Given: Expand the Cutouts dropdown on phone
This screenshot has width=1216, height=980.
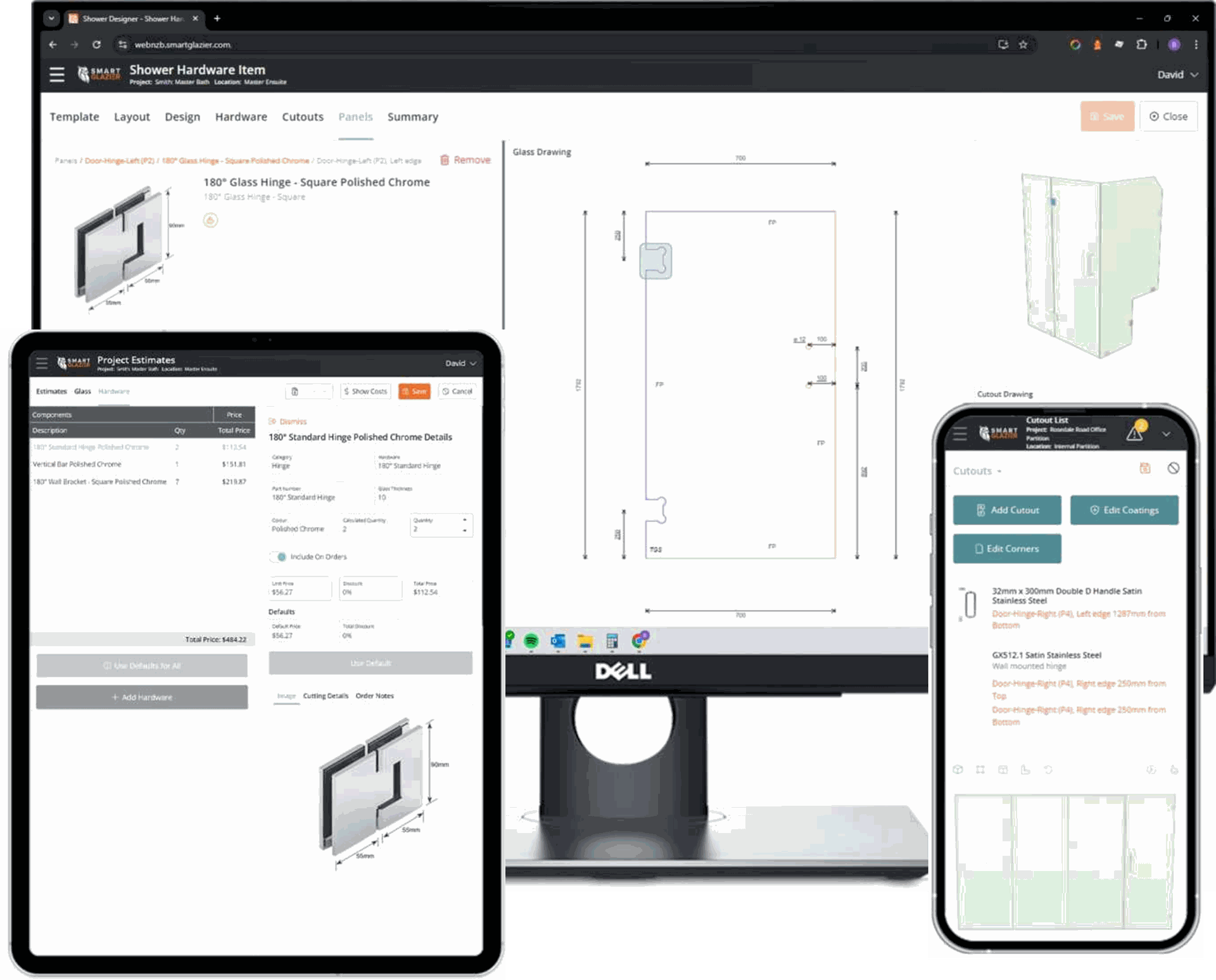Looking at the screenshot, I should tap(977, 471).
